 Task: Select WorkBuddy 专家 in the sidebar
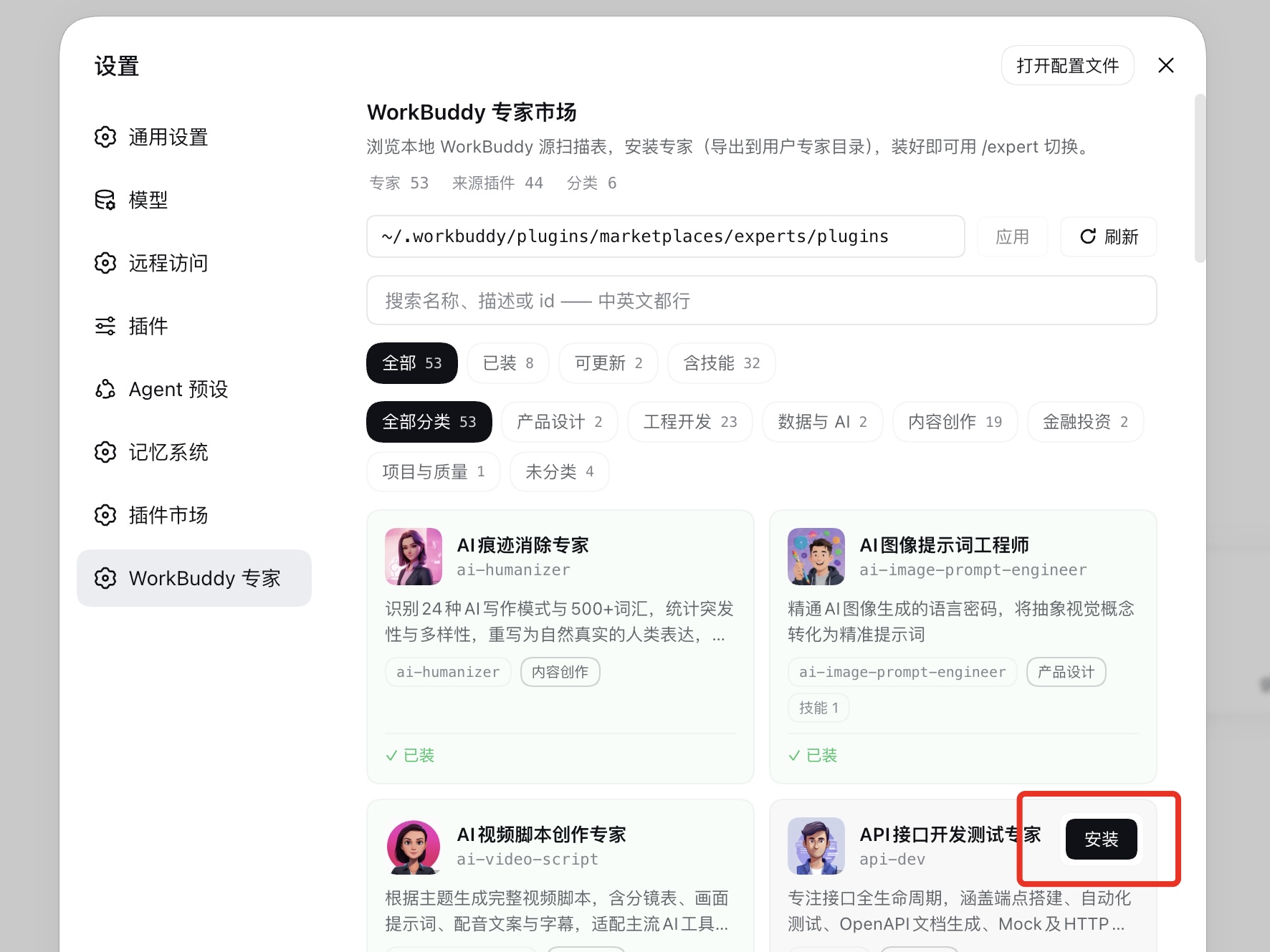click(194, 578)
